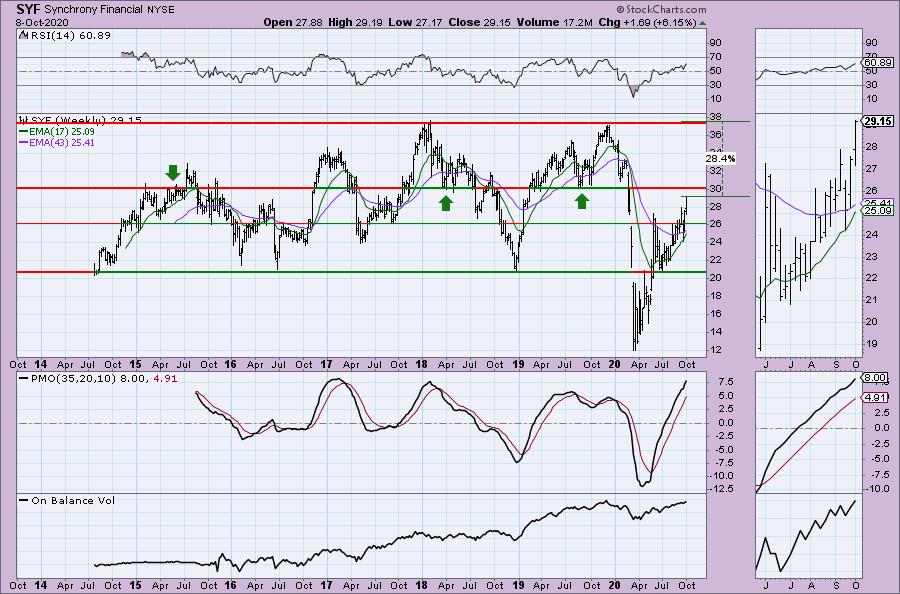The width and height of the screenshot is (900, 594).
Task: Click the Synchrony Financial company name
Action: (x=94, y=10)
